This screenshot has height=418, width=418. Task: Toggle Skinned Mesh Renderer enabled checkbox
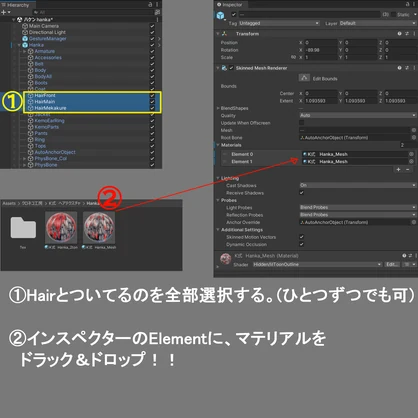[x=231, y=68]
